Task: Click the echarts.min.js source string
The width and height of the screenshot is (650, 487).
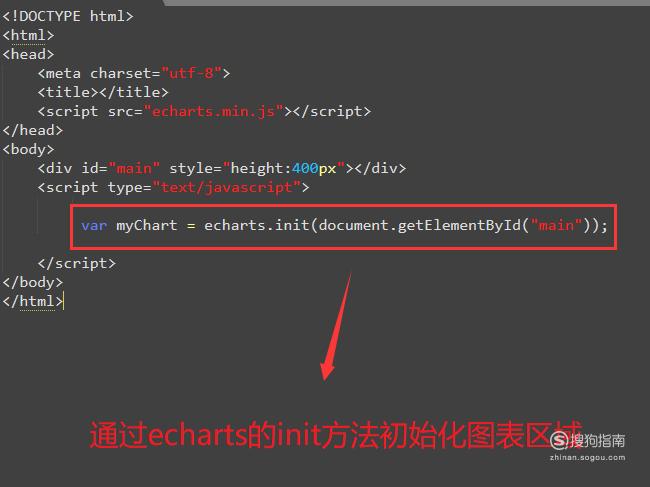Action: (x=213, y=111)
